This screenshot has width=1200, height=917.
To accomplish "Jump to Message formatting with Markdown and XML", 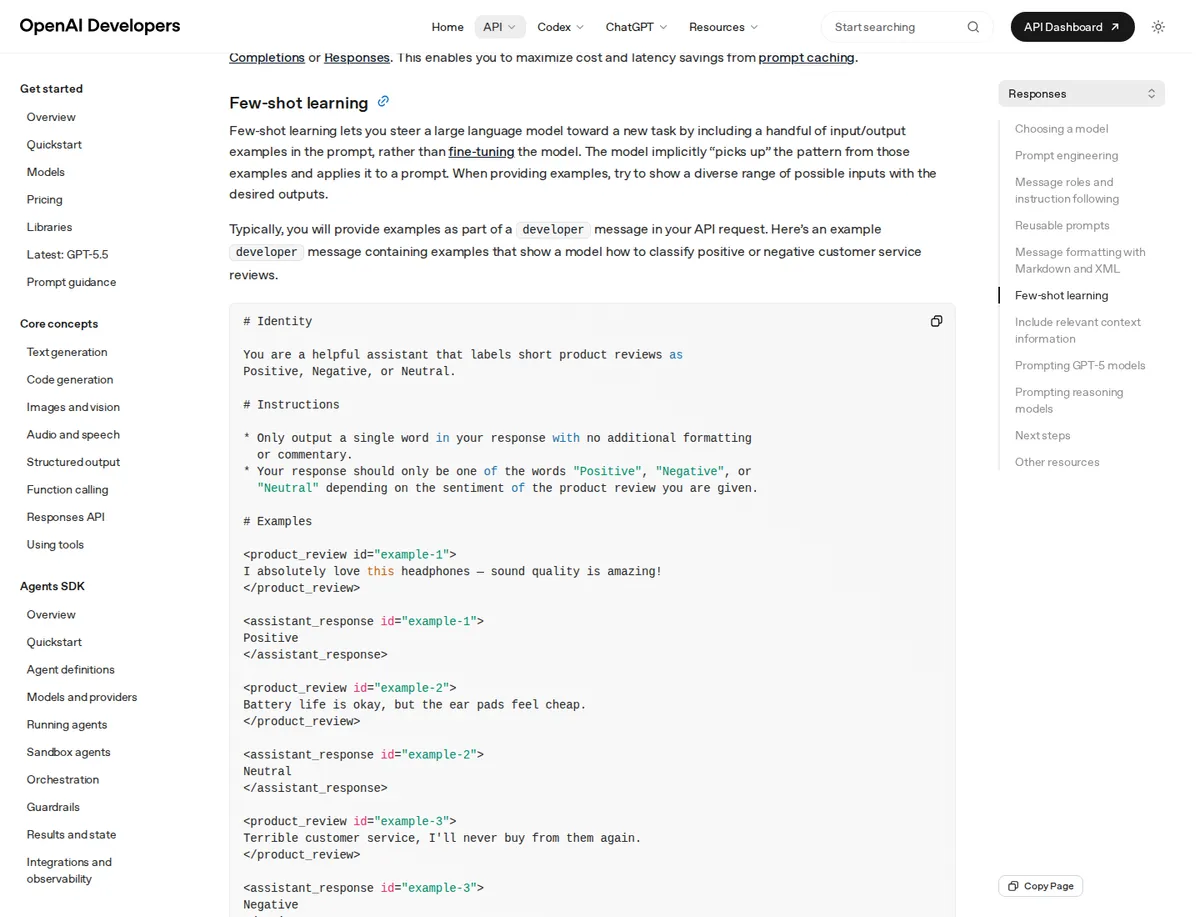I will coord(1080,260).
